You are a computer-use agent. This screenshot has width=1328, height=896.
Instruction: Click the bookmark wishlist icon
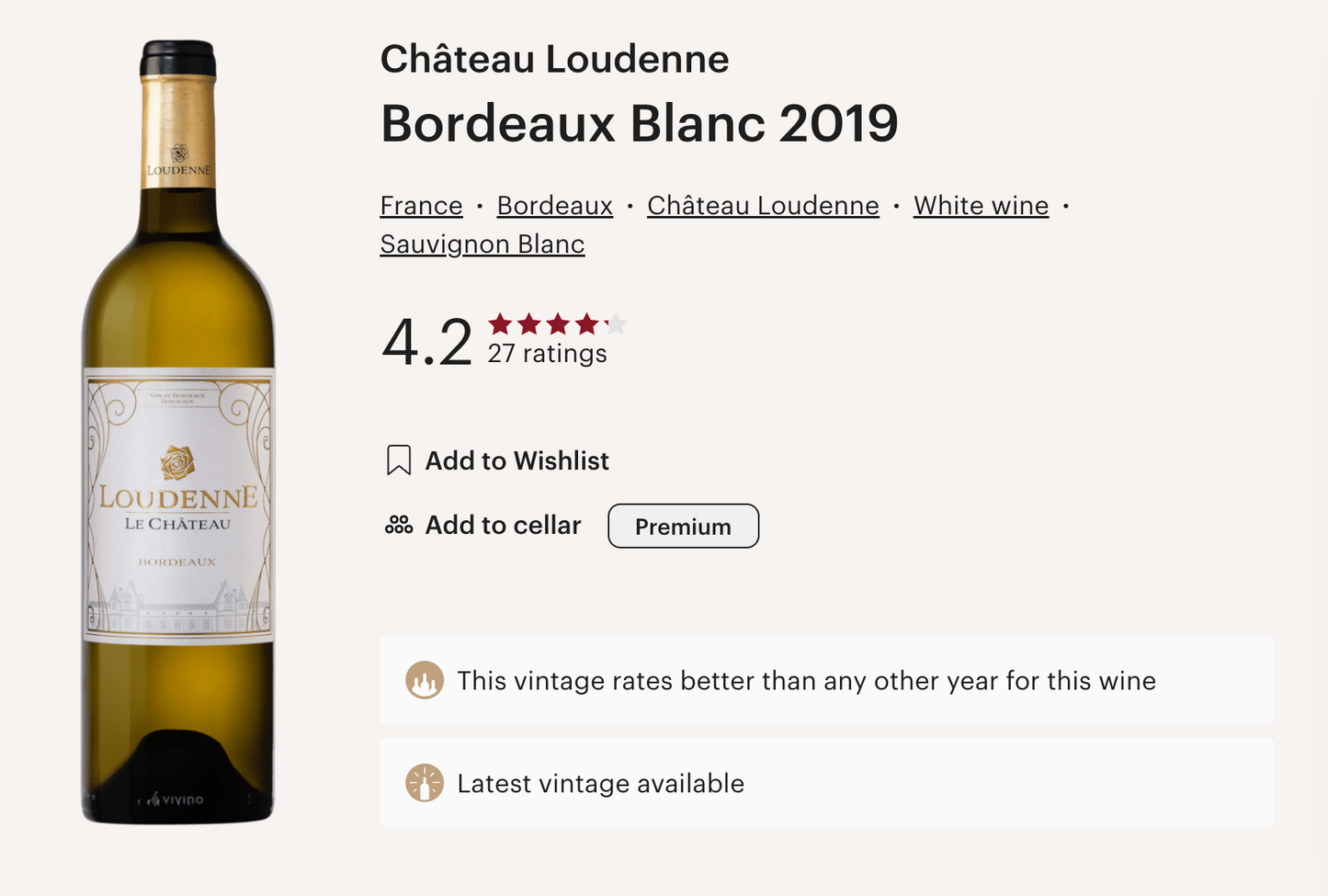(x=398, y=460)
